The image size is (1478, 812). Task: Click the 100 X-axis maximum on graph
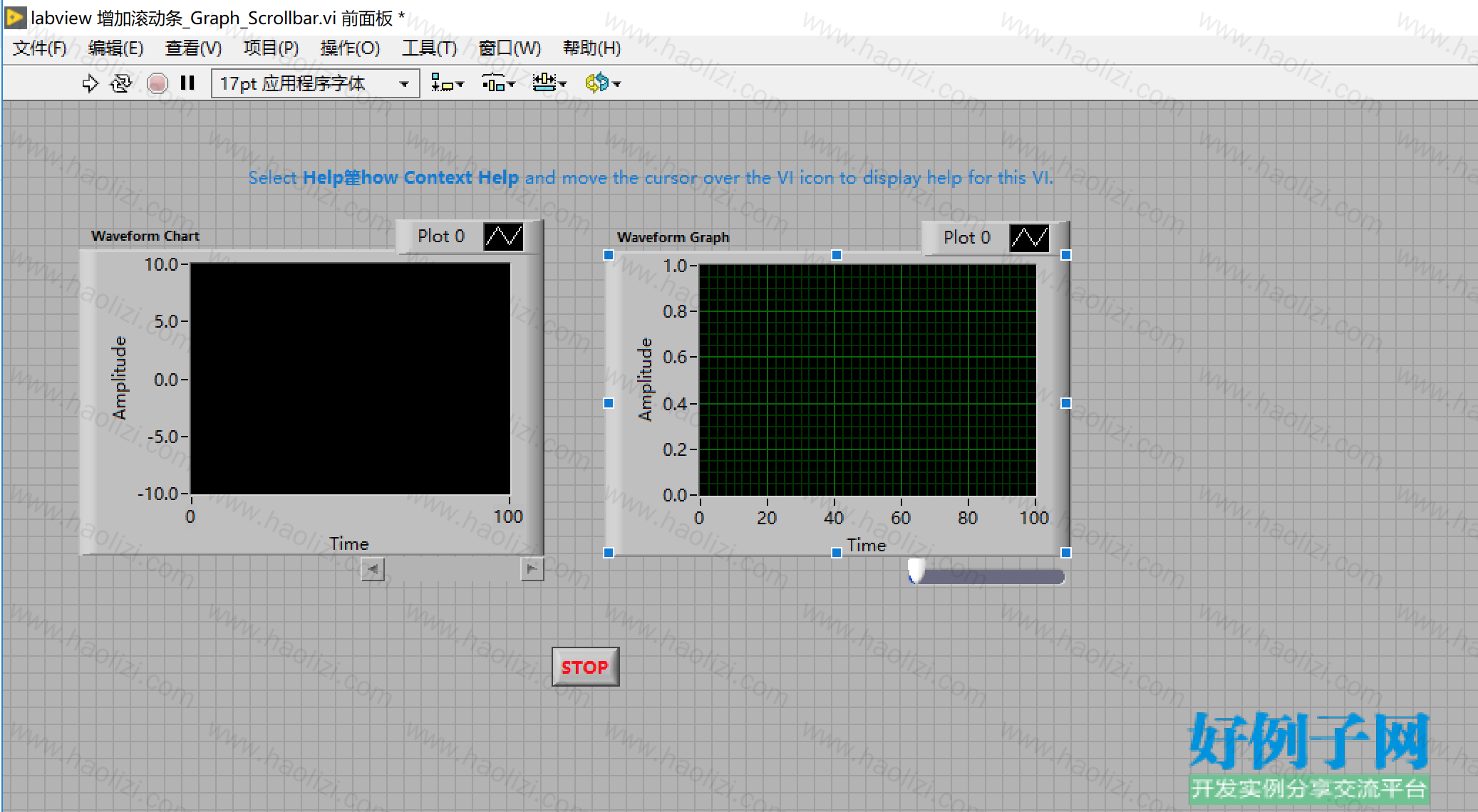1034,518
